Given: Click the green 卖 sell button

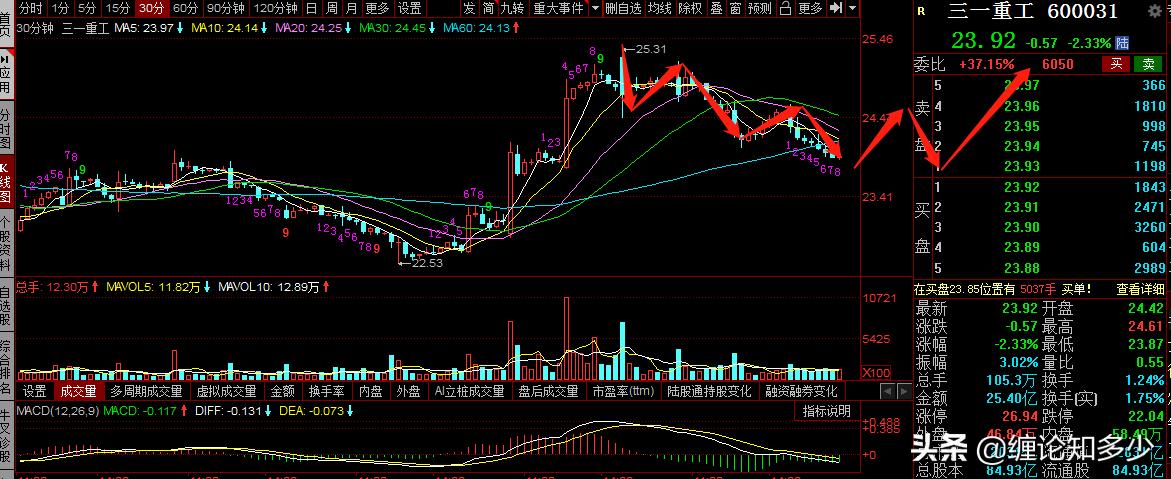Looking at the screenshot, I should click(1149, 64).
